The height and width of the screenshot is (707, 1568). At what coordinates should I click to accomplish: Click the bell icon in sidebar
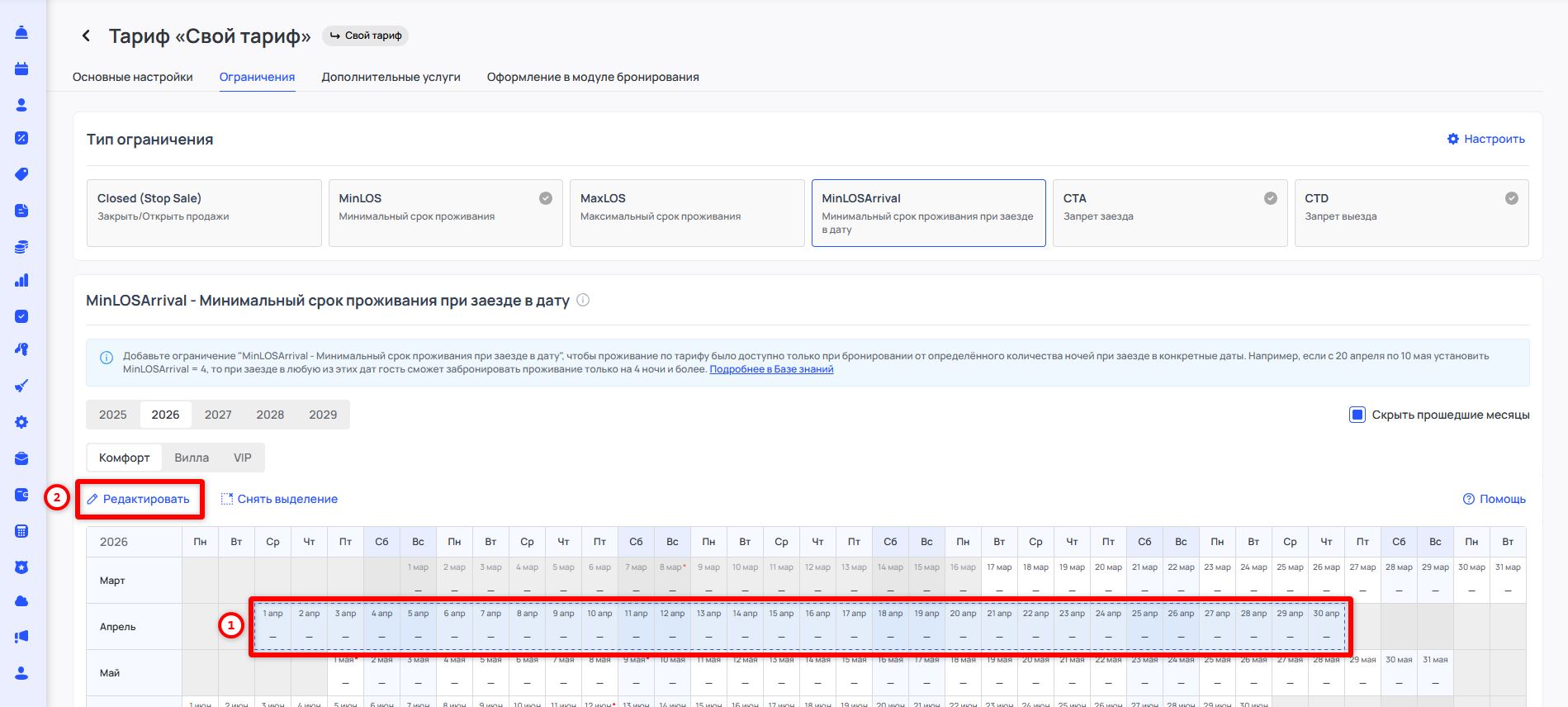[x=21, y=32]
